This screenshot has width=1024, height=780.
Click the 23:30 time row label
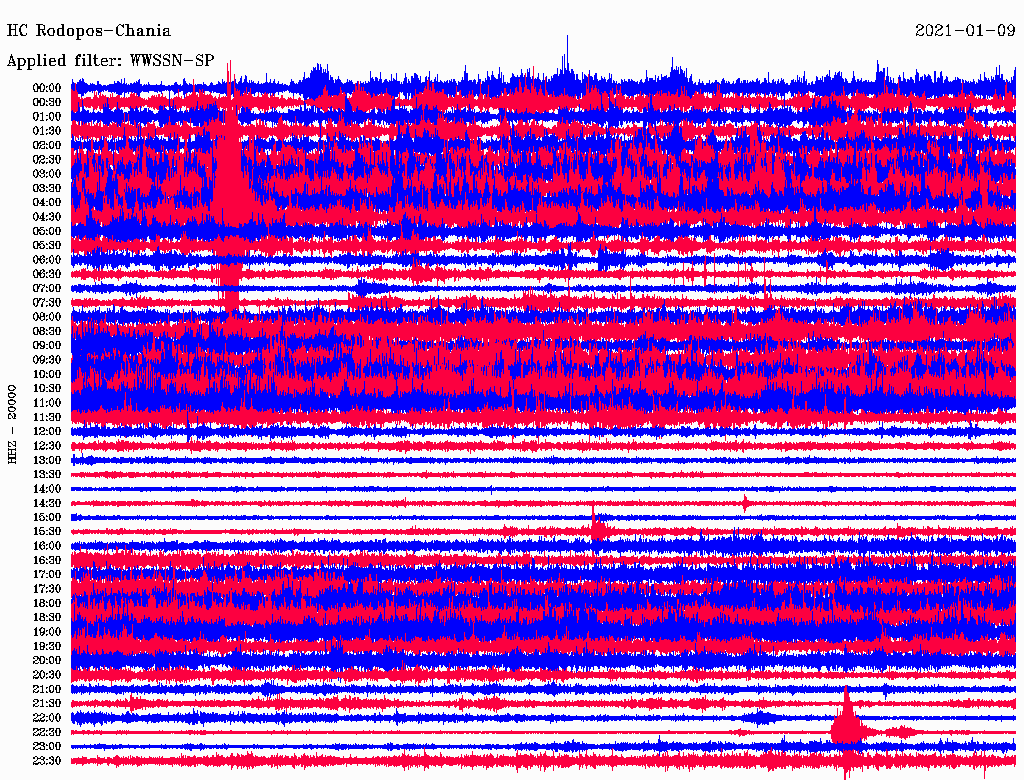coord(47,761)
